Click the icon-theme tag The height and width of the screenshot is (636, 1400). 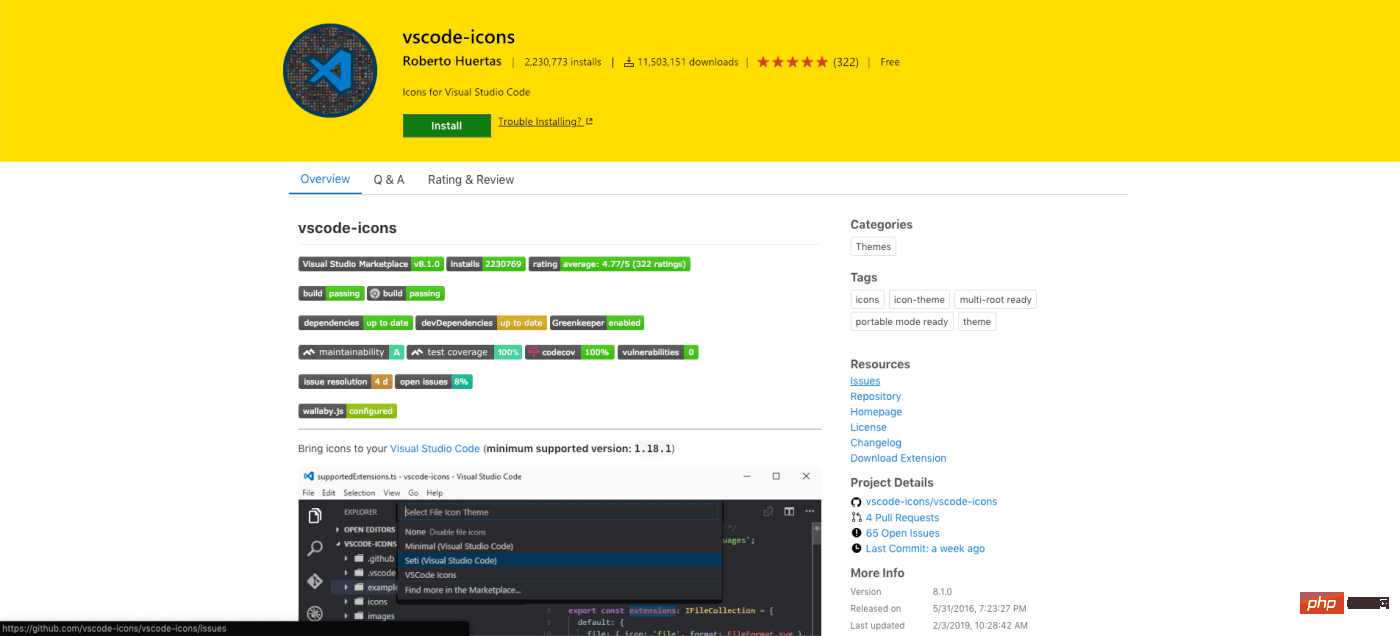point(919,300)
